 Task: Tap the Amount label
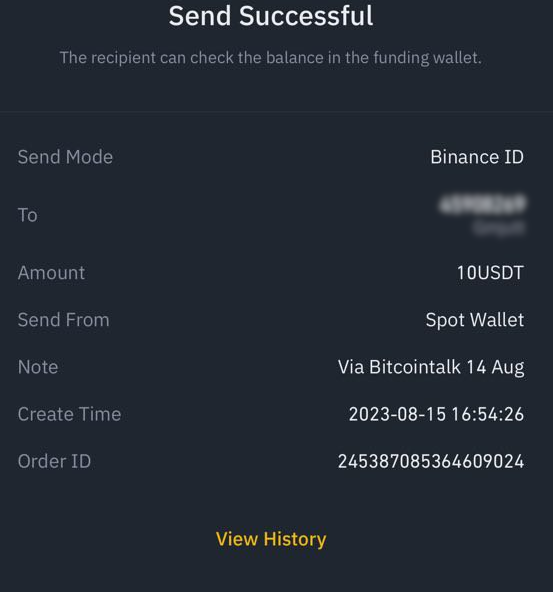(51, 273)
